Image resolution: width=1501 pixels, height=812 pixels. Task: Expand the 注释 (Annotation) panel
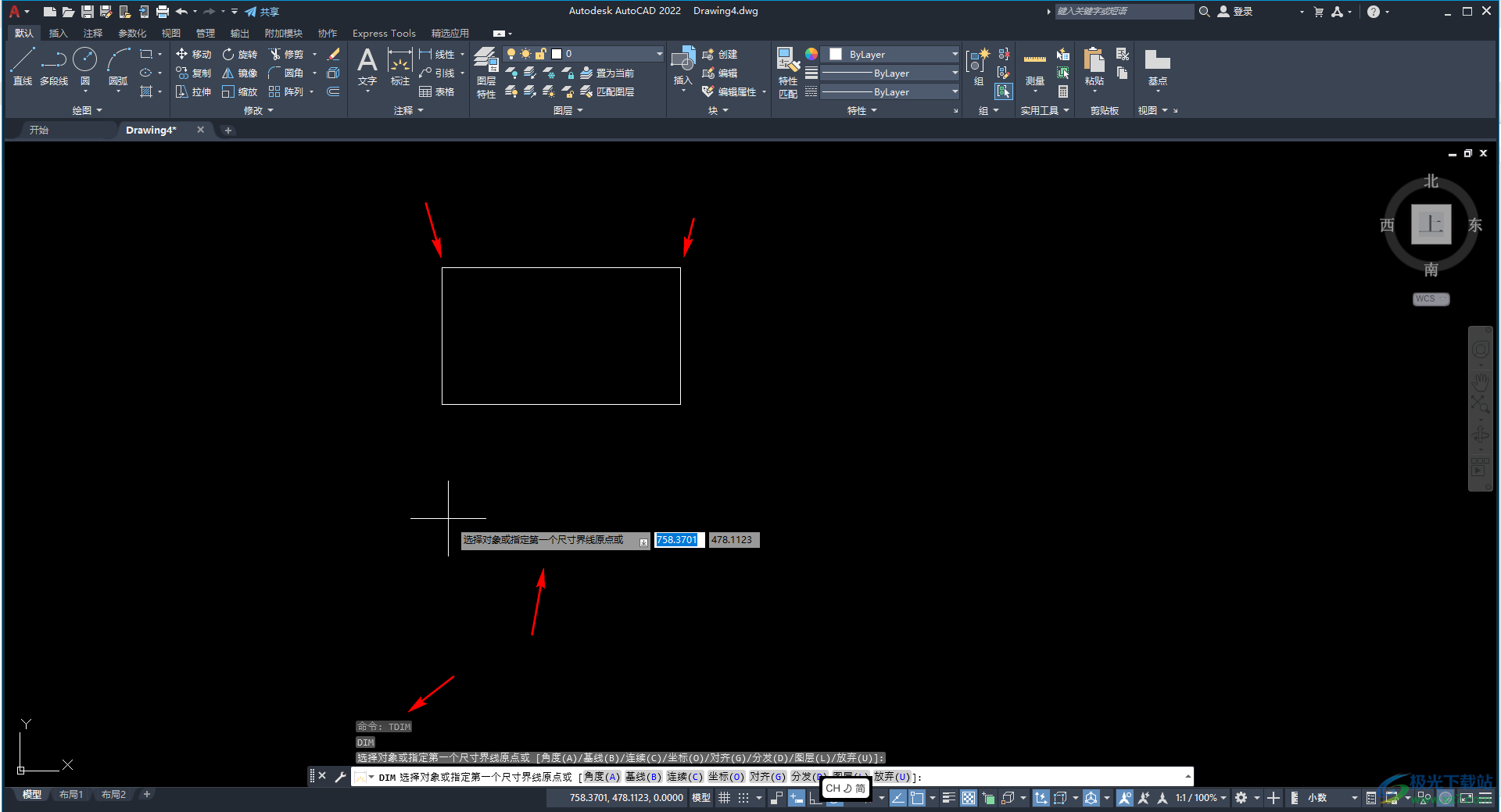(x=409, y=110)
